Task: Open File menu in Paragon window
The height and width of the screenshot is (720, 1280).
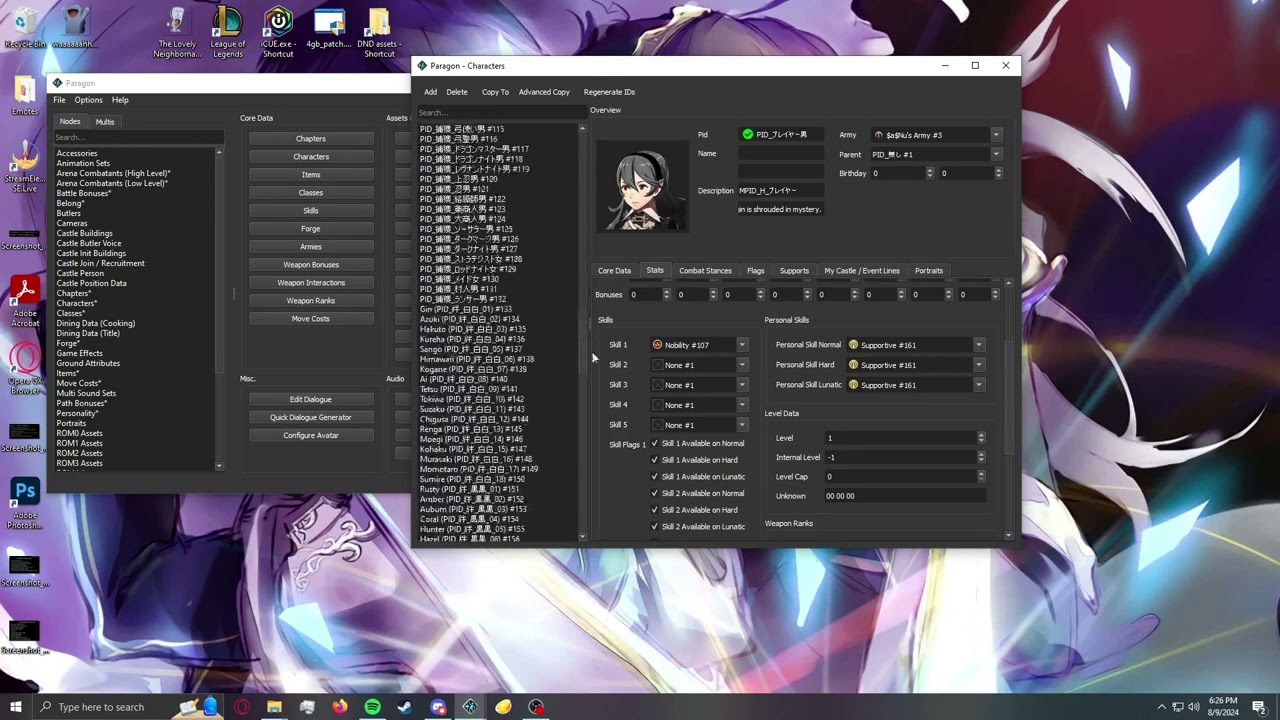Action: tap(59, 100)
